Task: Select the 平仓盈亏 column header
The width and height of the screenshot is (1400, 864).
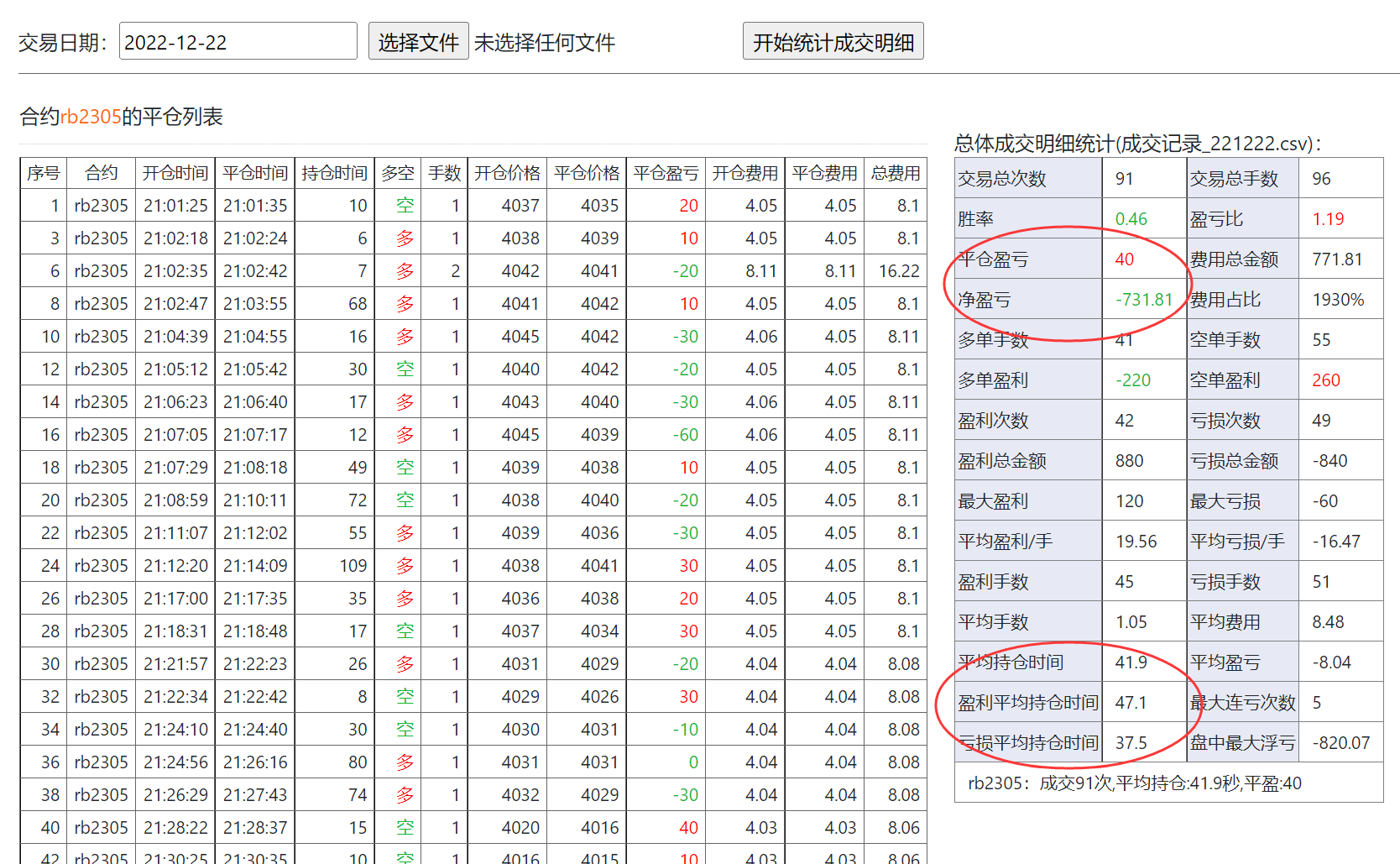Action: click(666, 173)
